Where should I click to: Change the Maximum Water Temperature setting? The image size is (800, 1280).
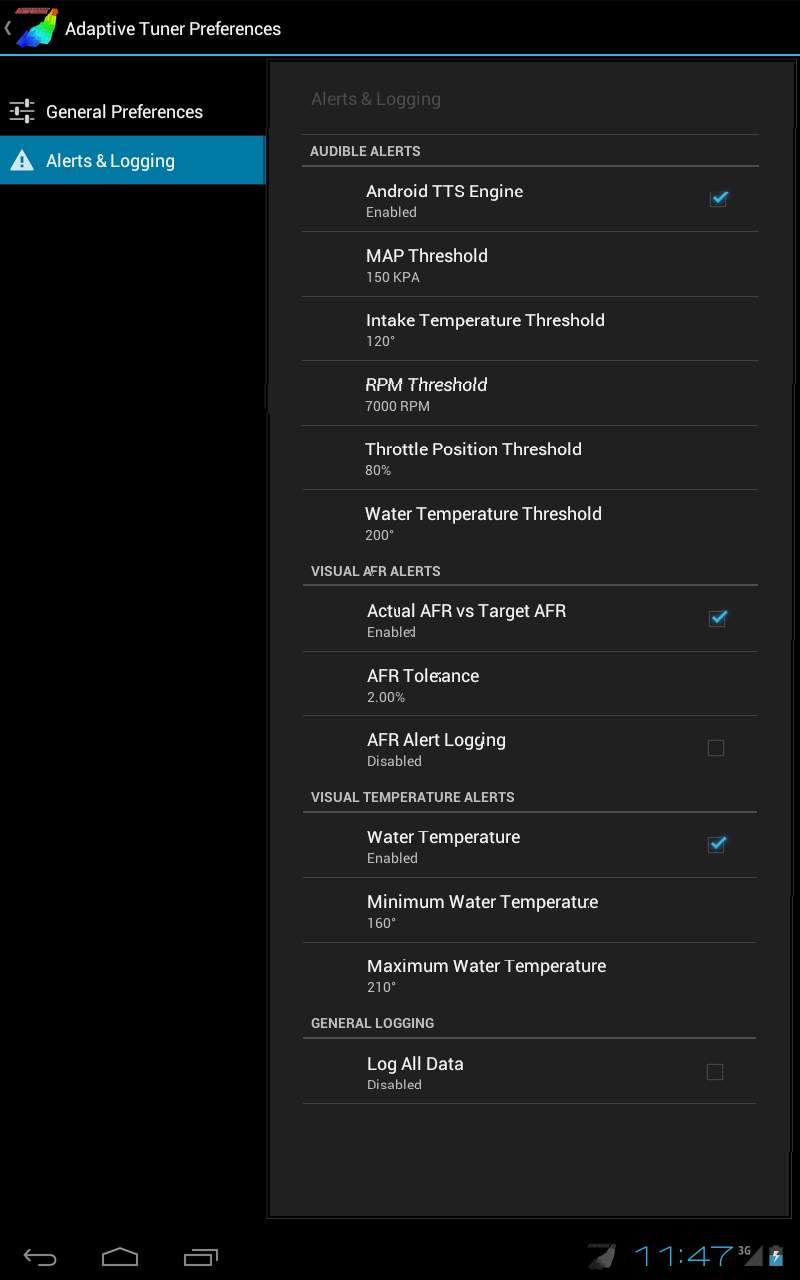tap(530, 975)
